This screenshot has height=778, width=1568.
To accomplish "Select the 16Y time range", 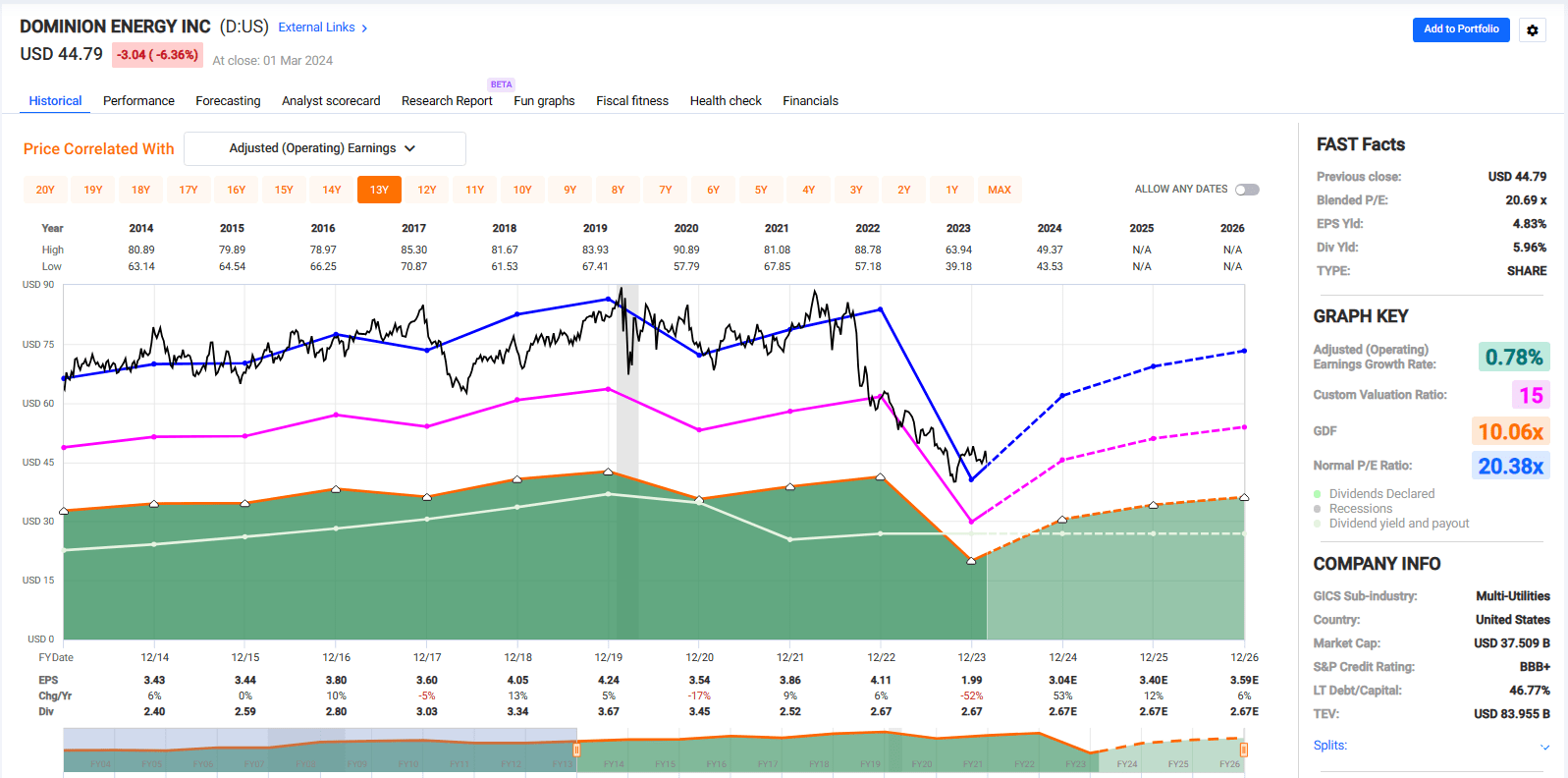I will 237,190.
